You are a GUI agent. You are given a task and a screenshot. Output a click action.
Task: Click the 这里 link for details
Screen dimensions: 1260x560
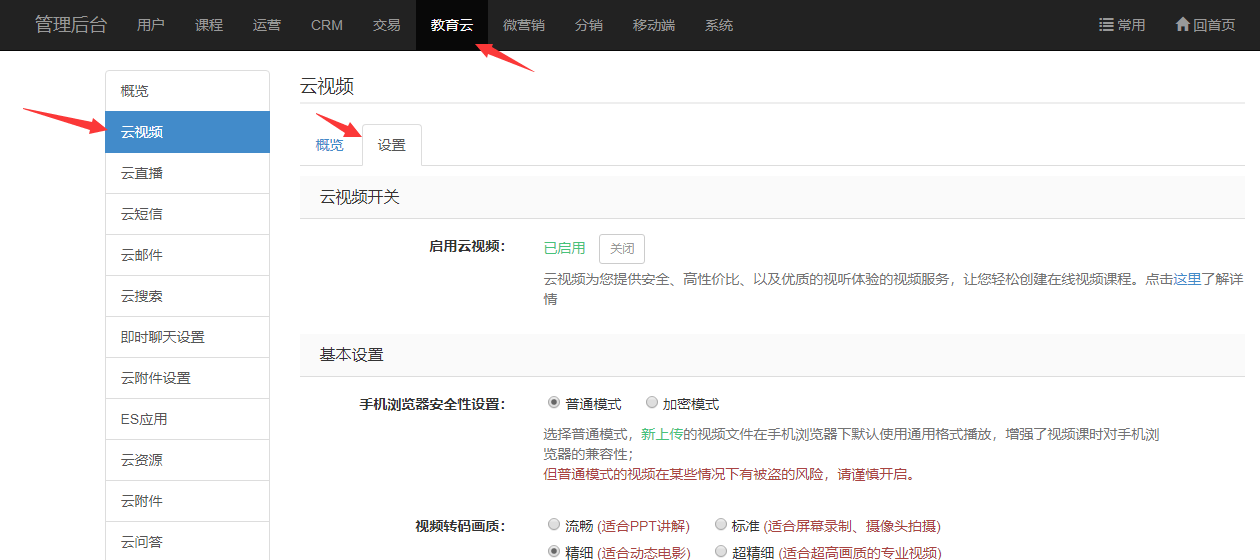coord(1187,280)
